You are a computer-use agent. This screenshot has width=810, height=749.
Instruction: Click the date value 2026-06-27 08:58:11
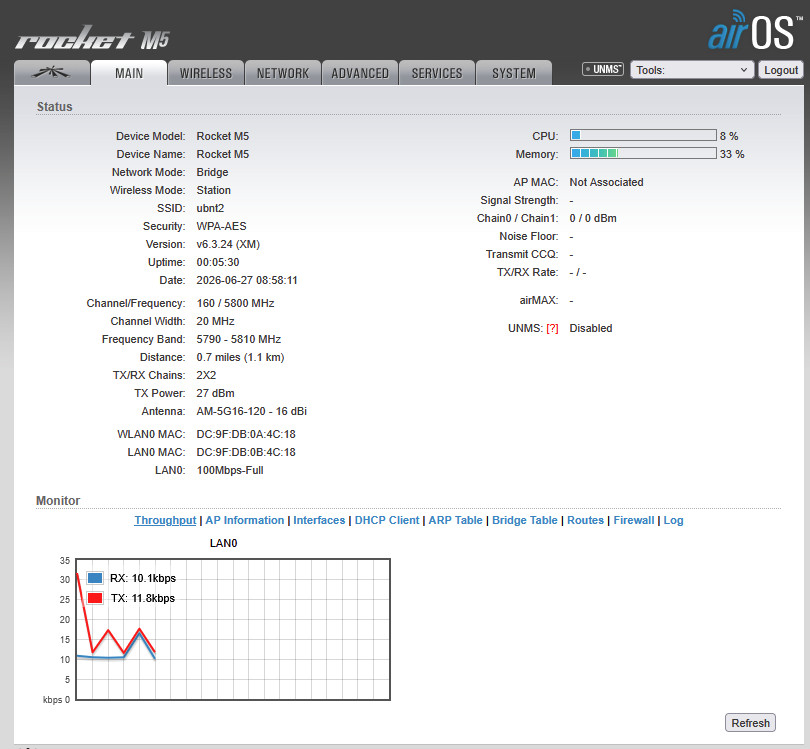[x=247, y=280]
